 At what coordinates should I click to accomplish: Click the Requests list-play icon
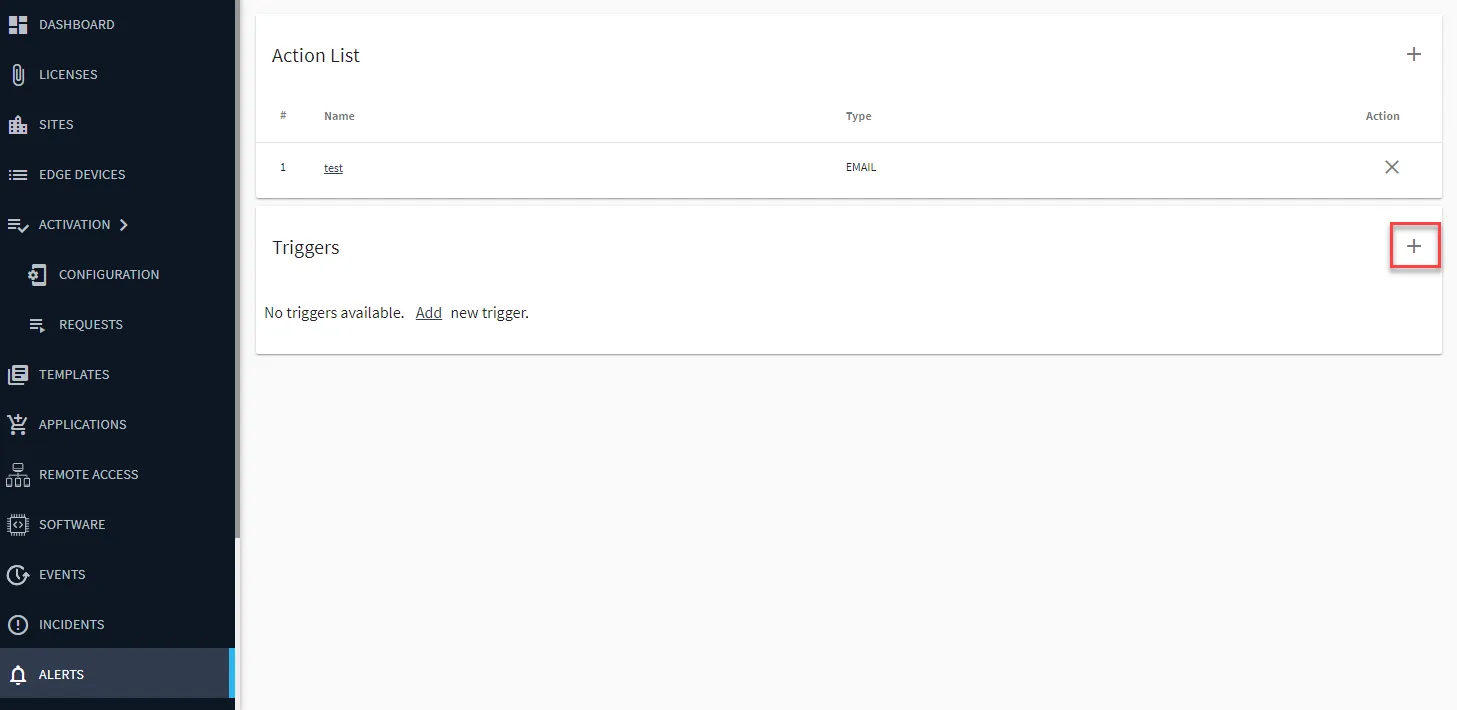click(x=38, y=324)
